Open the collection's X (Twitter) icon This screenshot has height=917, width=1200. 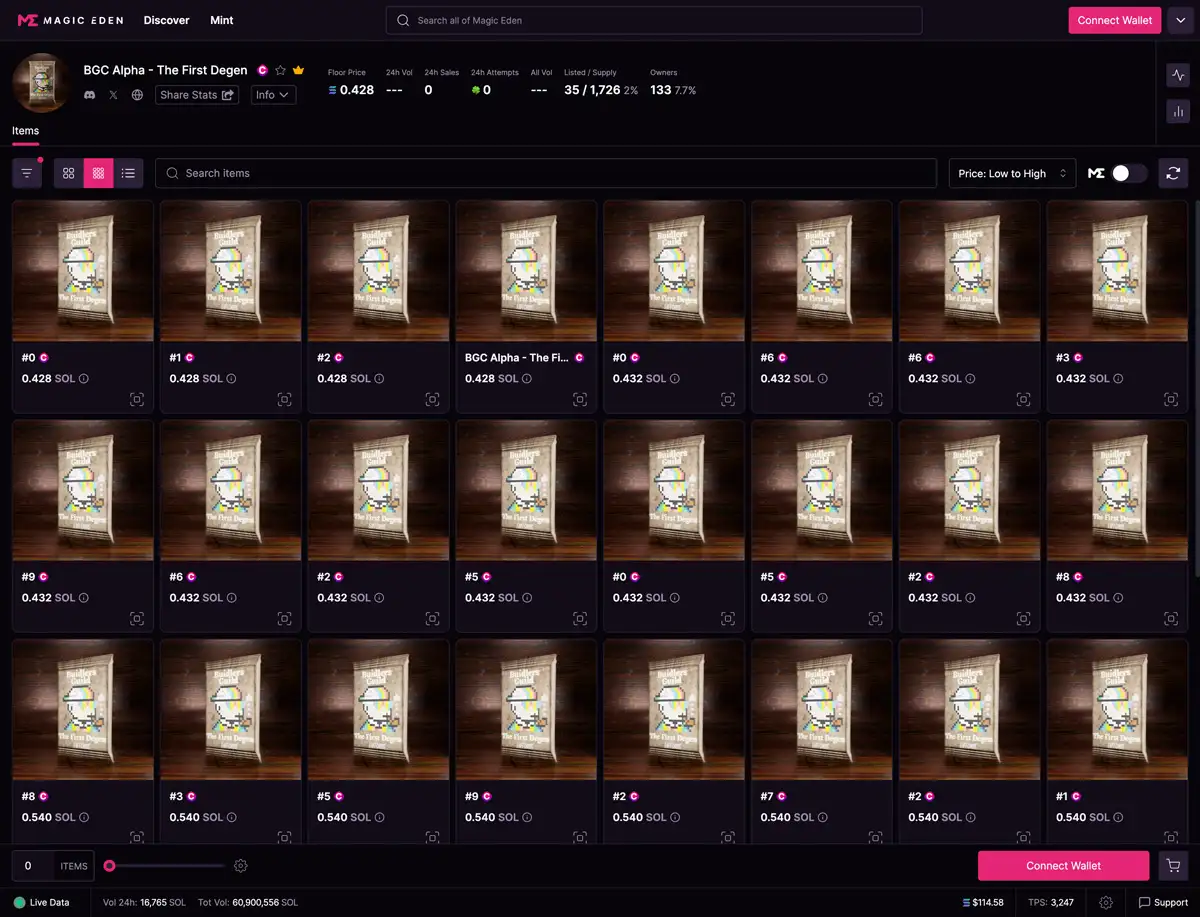click(x=113, y=95)
